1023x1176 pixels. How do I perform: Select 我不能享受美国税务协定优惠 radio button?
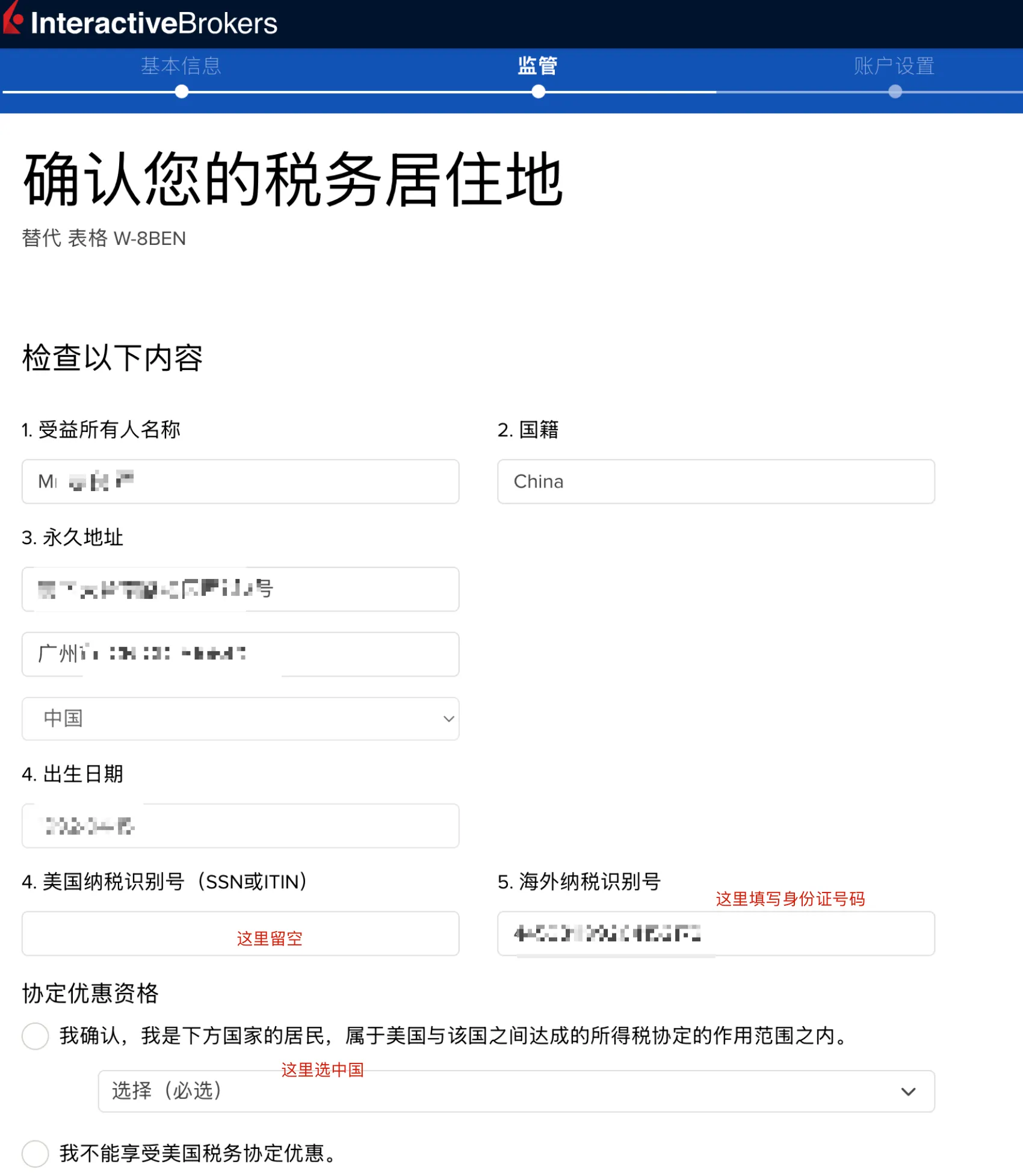coord(36,1153)
